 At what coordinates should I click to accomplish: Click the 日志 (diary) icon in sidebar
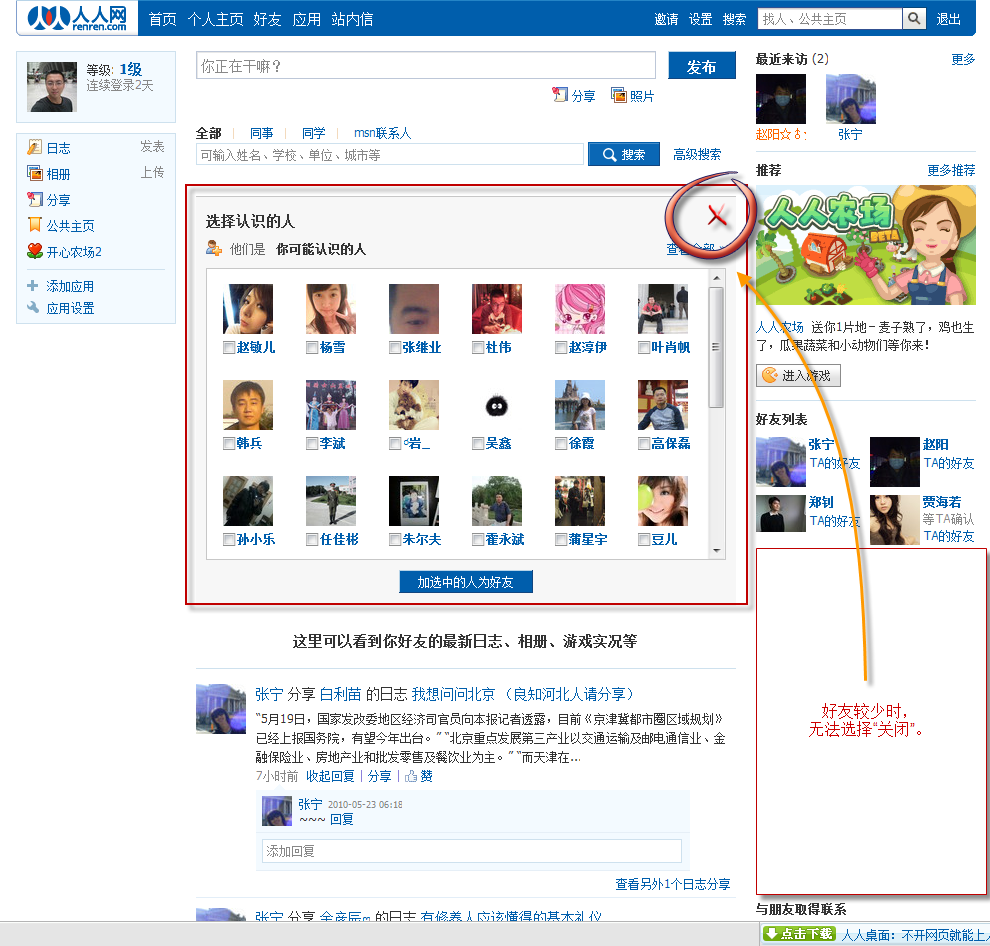[x=35, y=148]
